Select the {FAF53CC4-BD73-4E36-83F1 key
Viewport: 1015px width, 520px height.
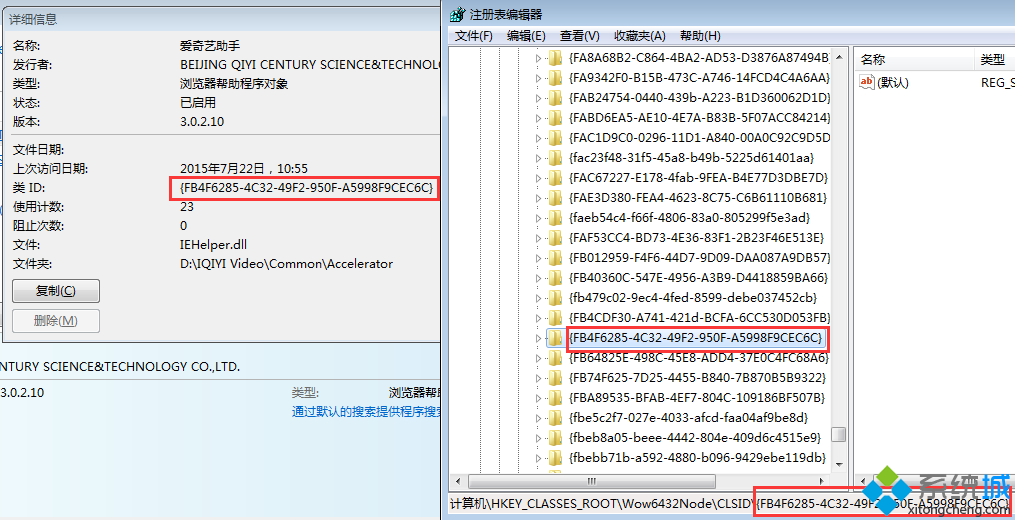pos(697,238)
